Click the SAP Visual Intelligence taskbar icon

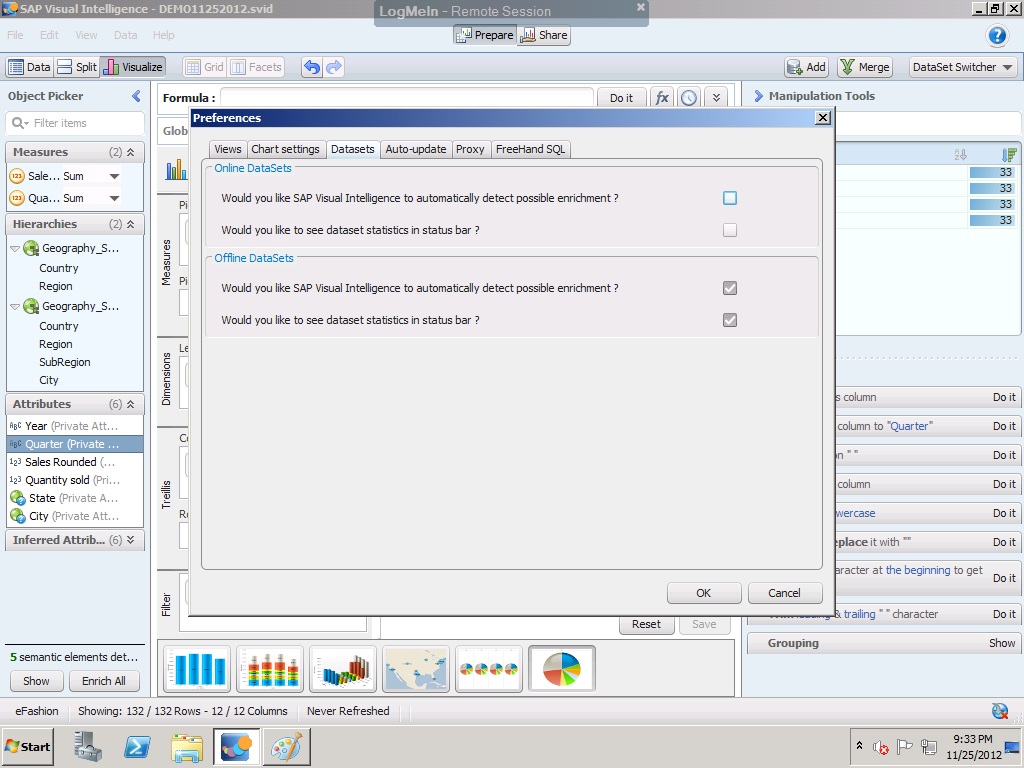click(x=236, y=746)
